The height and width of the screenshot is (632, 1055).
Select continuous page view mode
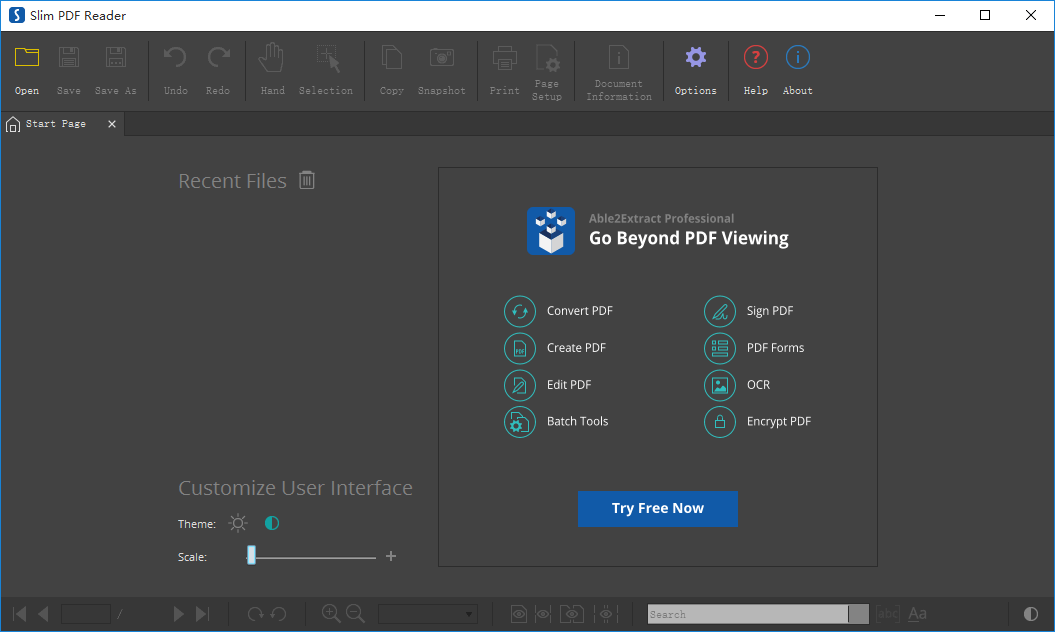[x=543, y=614]
